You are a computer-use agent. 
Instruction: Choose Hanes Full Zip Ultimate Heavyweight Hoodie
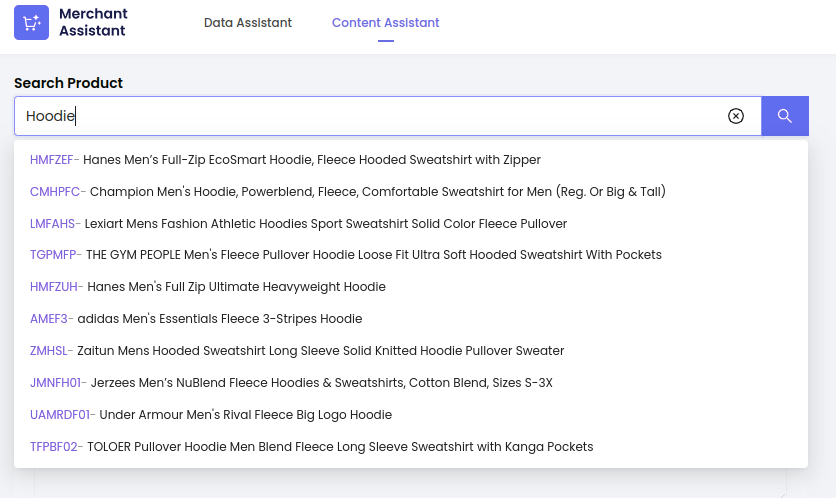(411, 287)
